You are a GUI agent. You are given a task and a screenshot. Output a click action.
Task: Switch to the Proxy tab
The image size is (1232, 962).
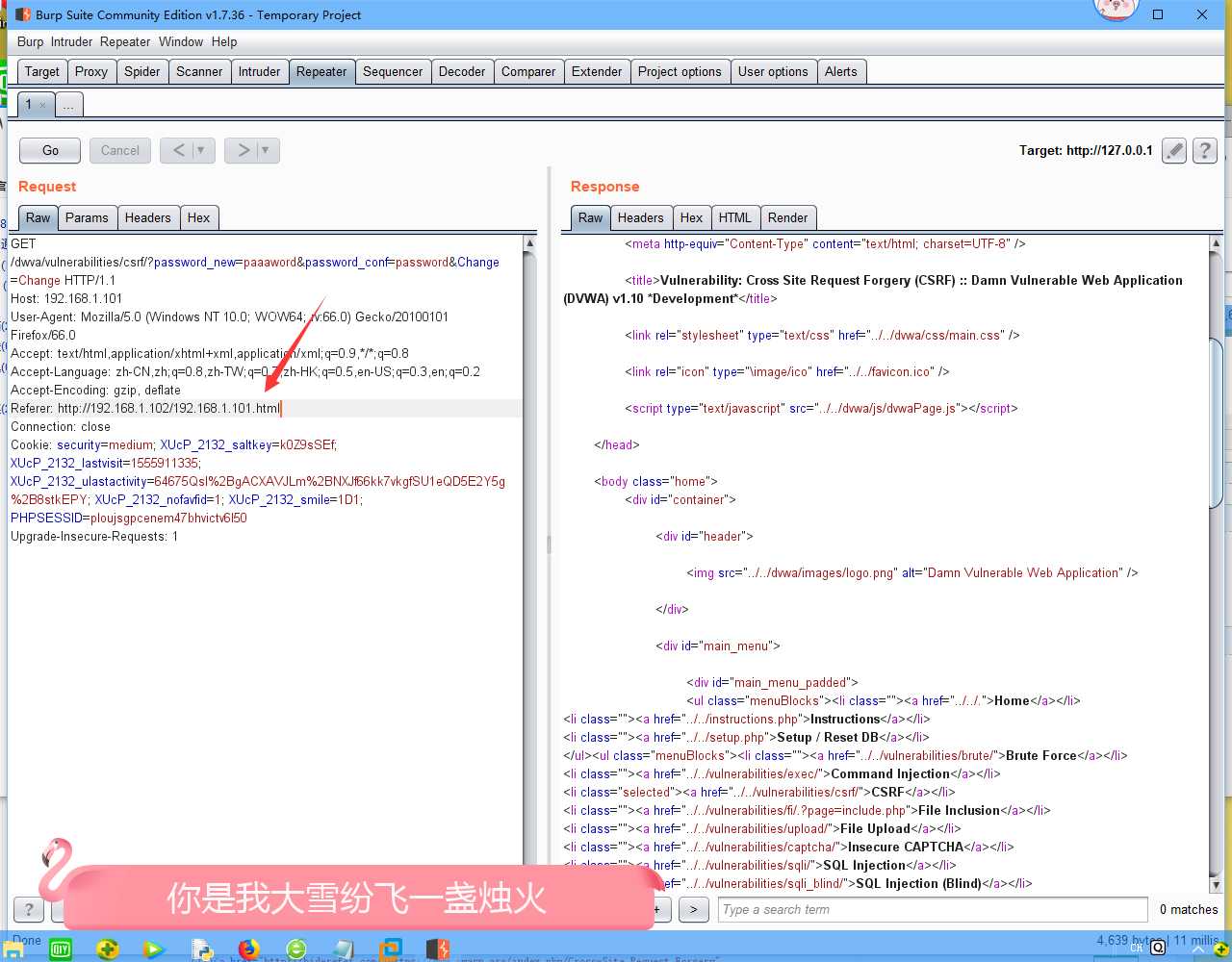click(91, 71)
